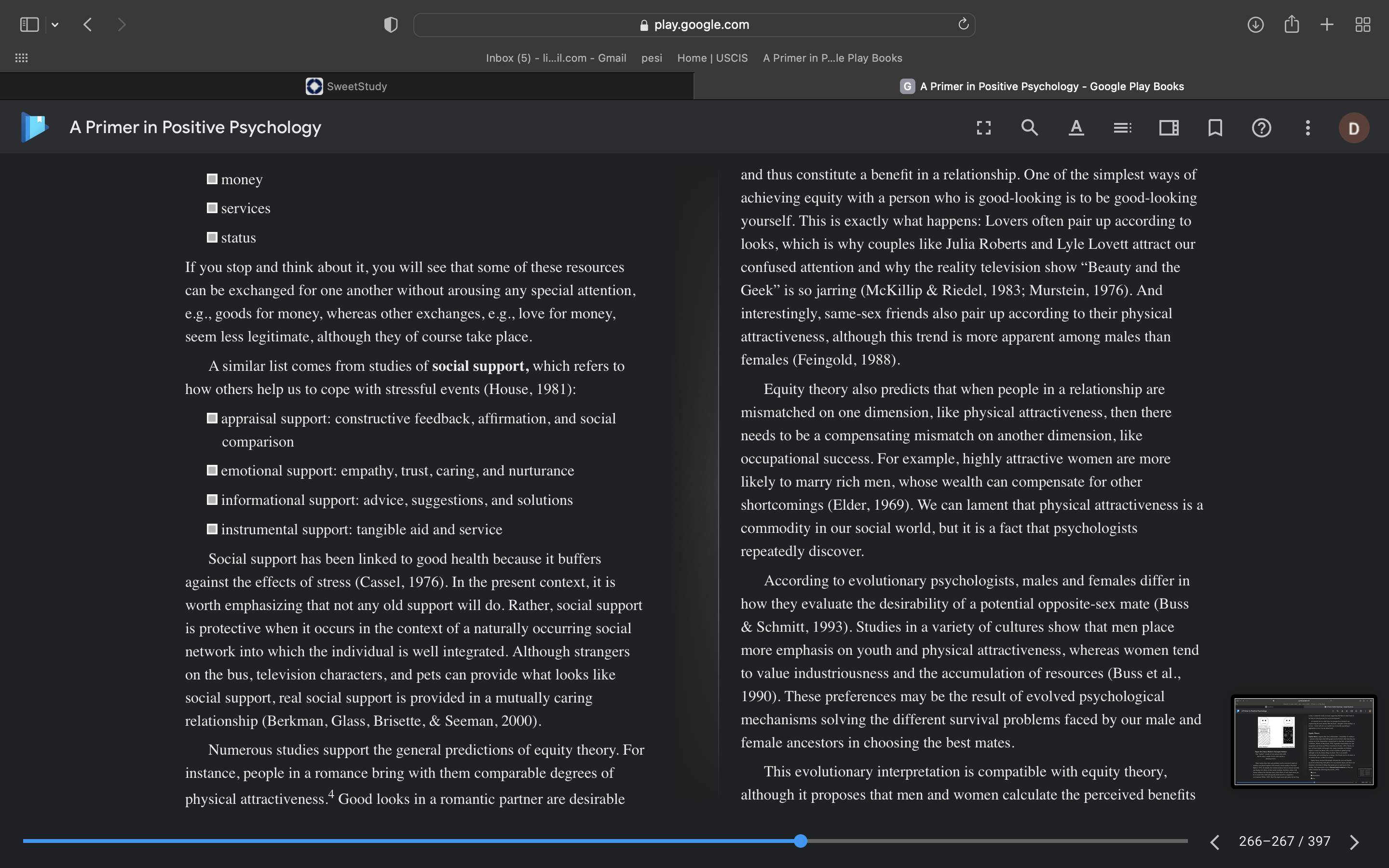Click the screenshot preview thumbnail
The width and height of the screenshot is (1389, 868).
[1304, 741]
